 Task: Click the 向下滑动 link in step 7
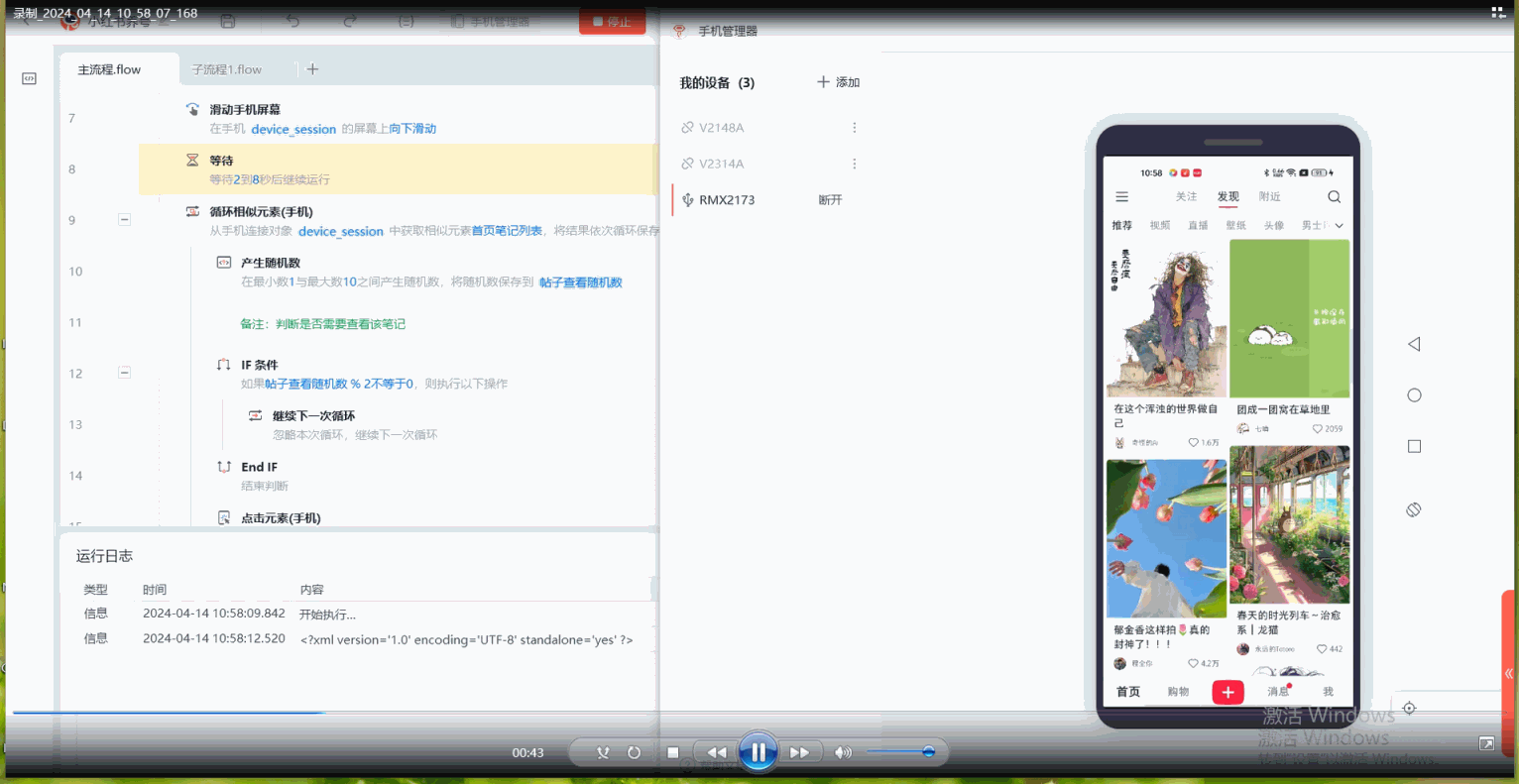(x=412, y=129)
